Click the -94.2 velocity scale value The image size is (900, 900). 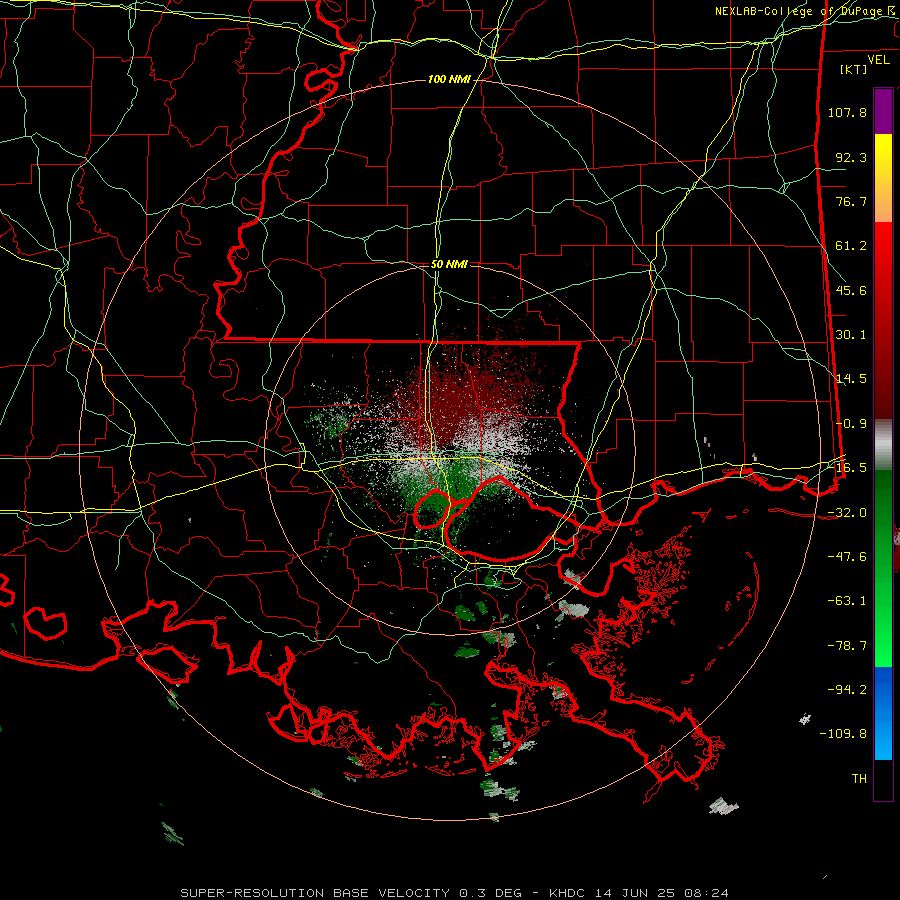click(x=847, y=690)
